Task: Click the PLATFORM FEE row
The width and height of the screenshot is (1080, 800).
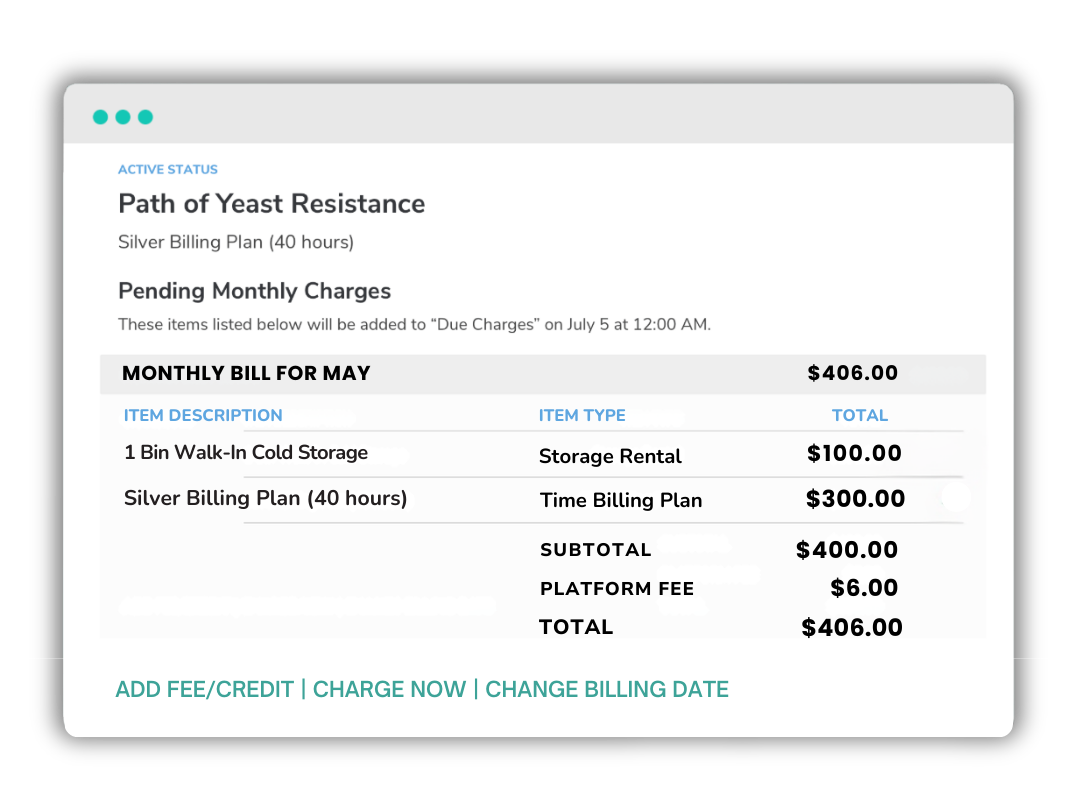Action: [x=617, y=589]
